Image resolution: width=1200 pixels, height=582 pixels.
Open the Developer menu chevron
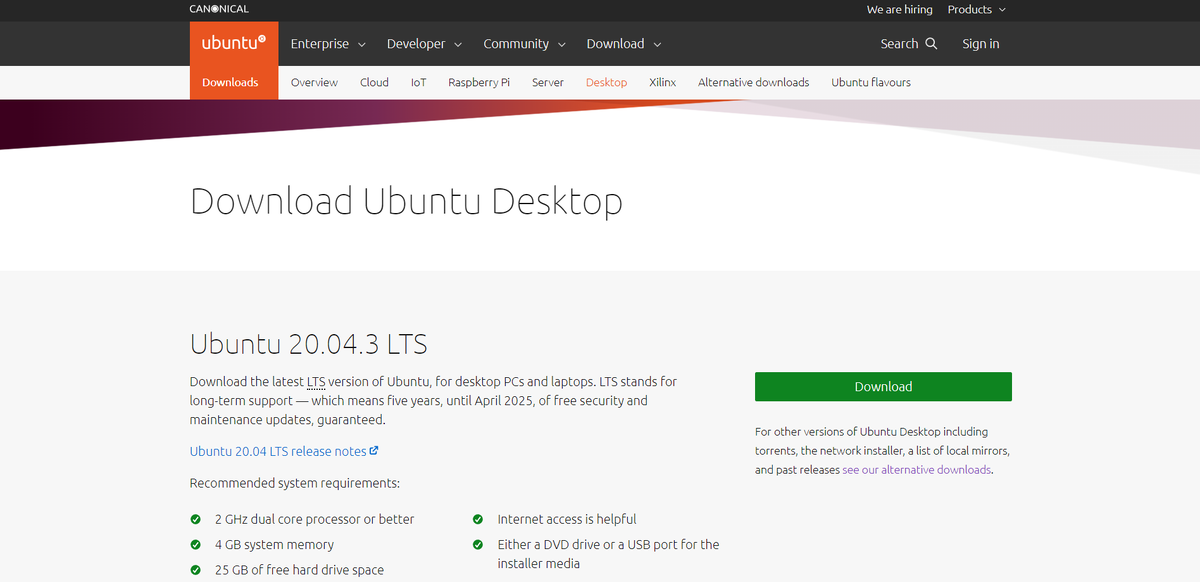click(459, 44)
